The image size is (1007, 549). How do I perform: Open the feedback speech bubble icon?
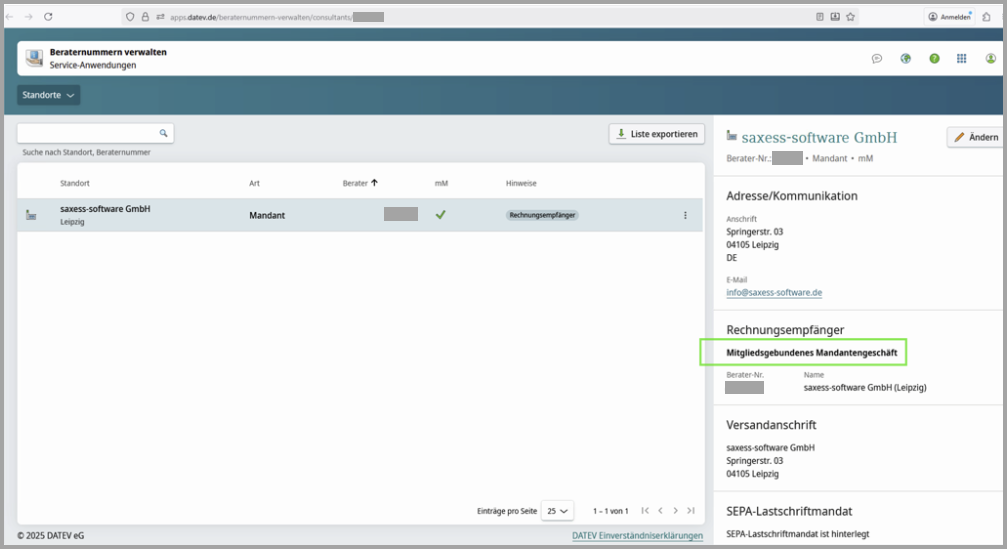[x=877, y=58]
